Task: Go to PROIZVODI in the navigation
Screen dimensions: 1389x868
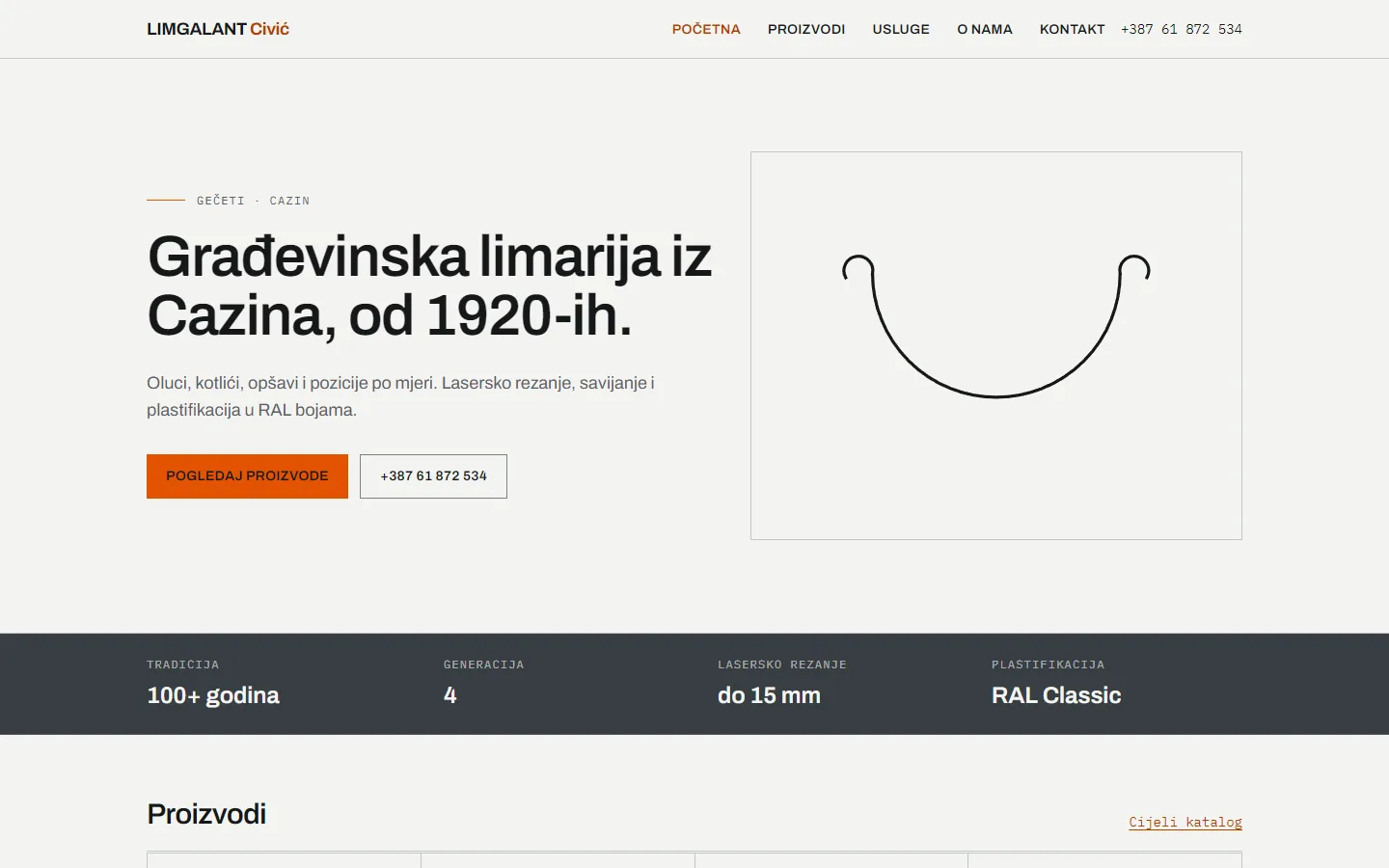Action: coord(806,29)
